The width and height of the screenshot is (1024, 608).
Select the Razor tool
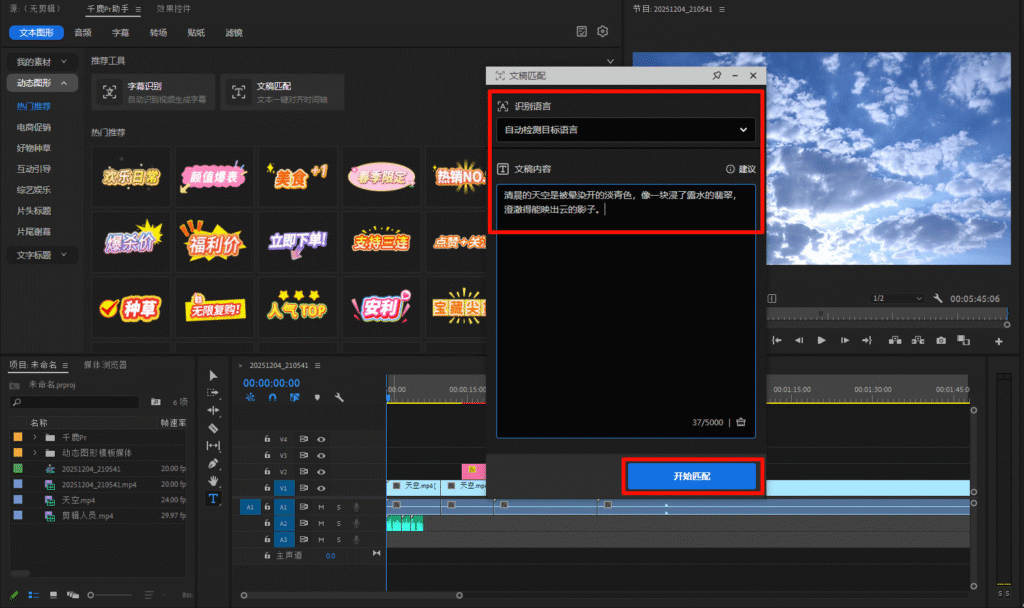[x=213, y=427]
